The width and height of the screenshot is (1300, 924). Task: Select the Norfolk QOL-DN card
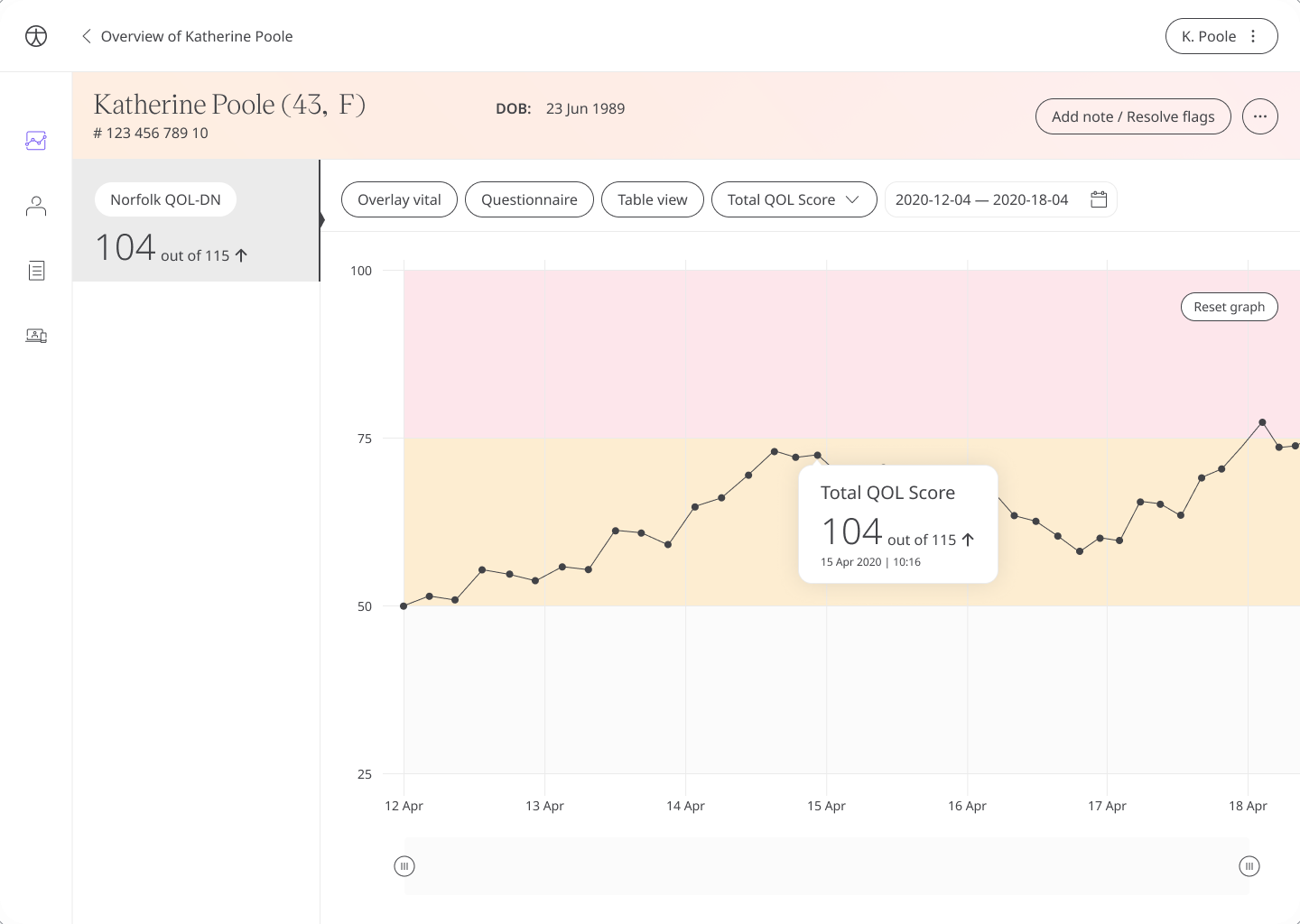click(x=196, y=221)
